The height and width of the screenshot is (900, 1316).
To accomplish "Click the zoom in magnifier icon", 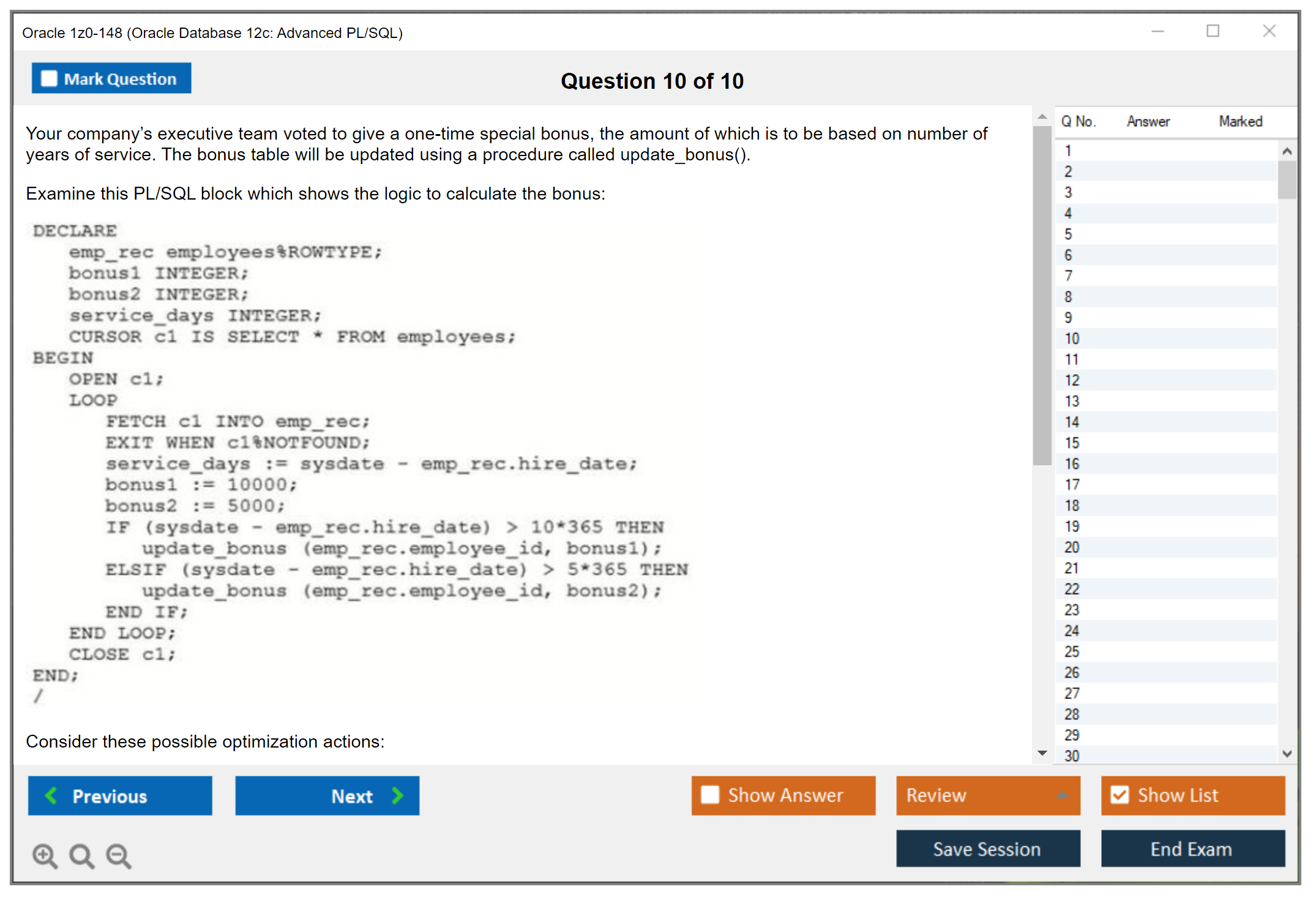I will click(45, 855).
